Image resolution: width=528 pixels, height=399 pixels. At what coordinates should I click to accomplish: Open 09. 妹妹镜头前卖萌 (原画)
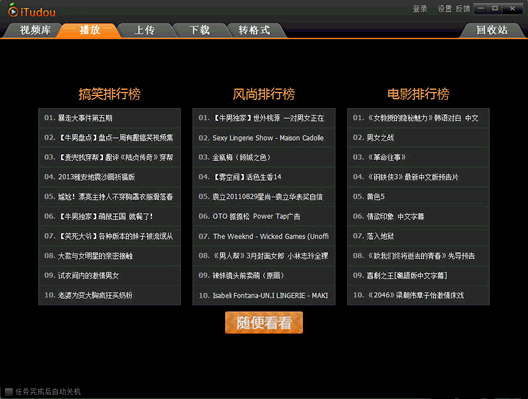tap(264, 275)
